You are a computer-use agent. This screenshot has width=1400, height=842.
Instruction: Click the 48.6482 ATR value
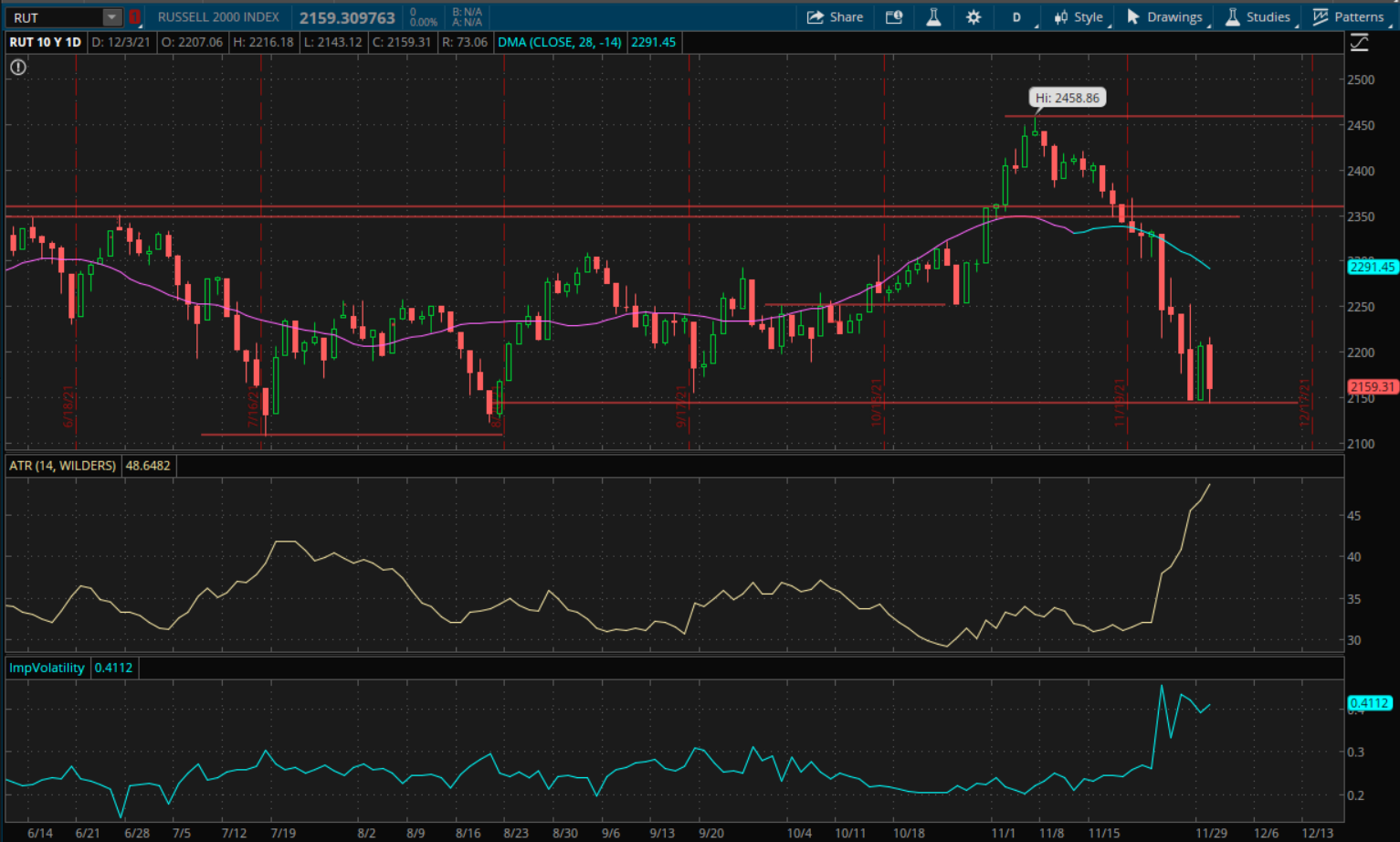click(x=148, y=466)
